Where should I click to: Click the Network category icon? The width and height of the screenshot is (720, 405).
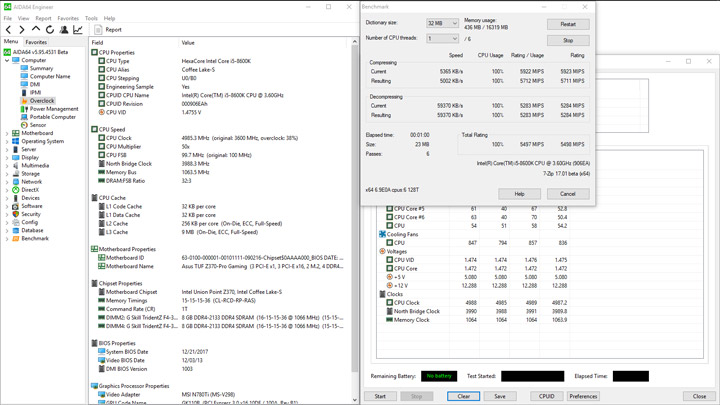pos(16,181)
